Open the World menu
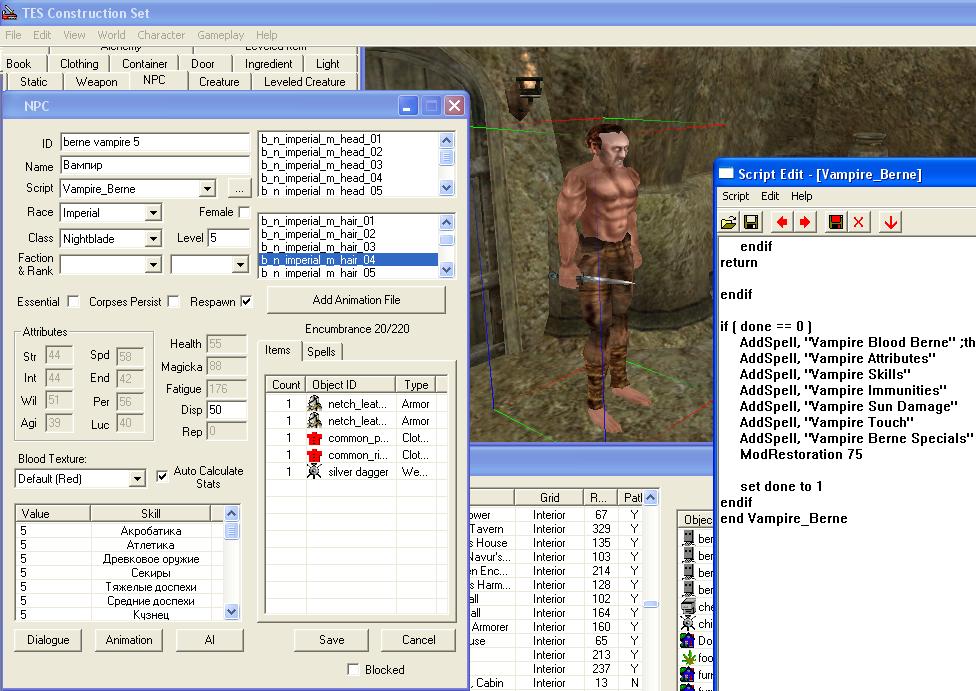 [111, 35]
